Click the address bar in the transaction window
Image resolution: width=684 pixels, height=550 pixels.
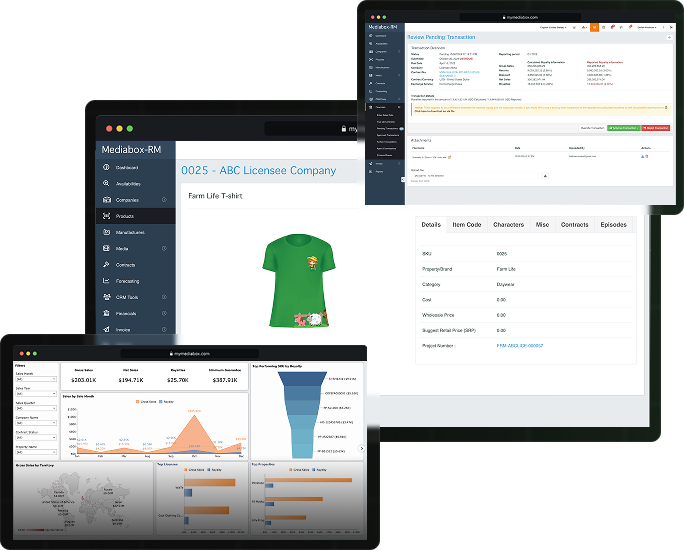tap(520, 17)
